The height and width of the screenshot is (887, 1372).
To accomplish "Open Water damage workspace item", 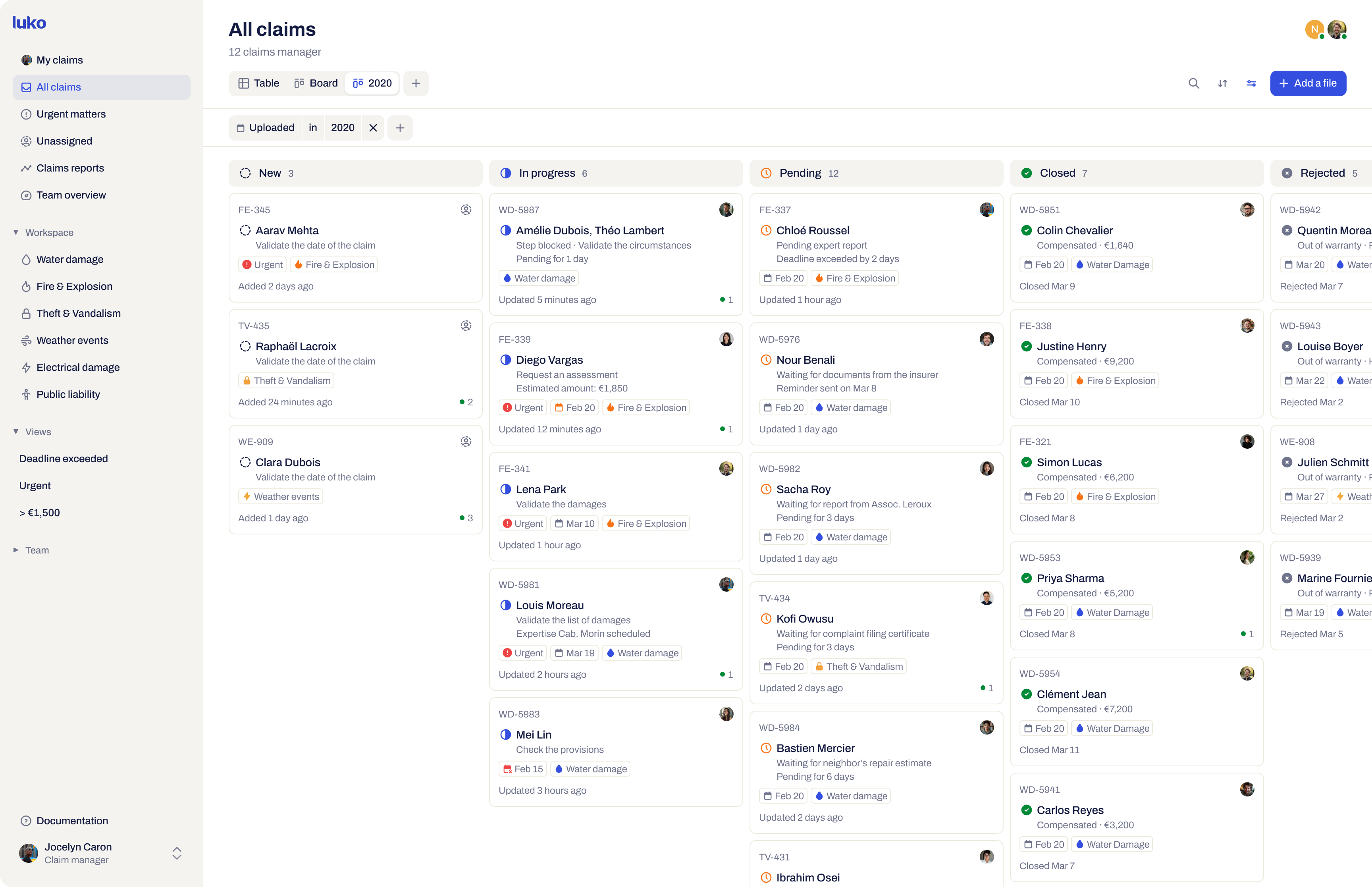I will [69, 259].
